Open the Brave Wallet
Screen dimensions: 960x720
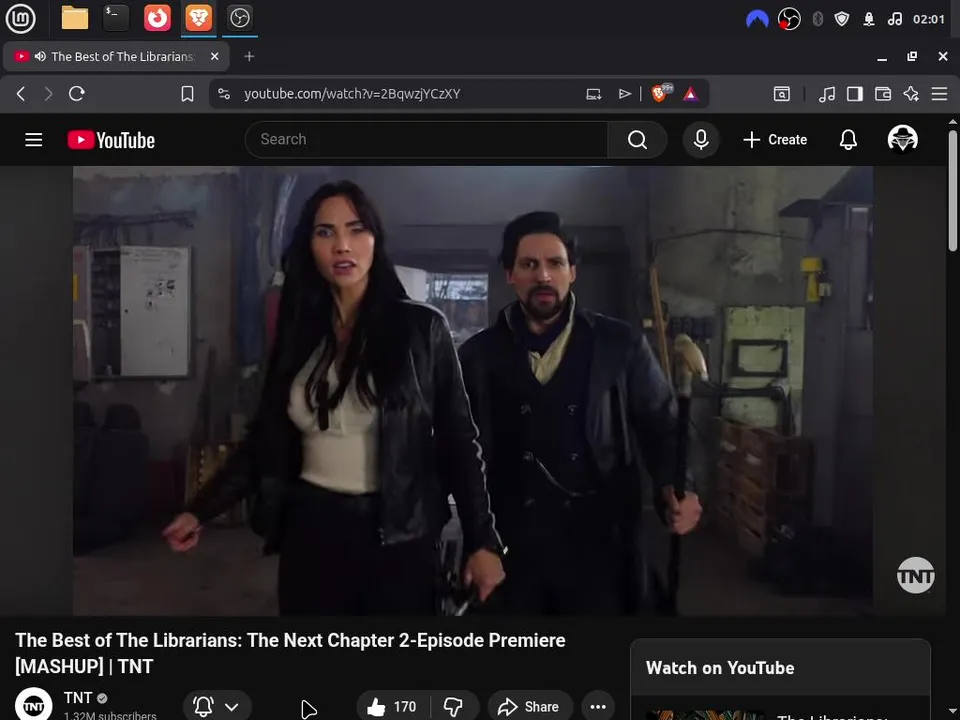click(x=883, y=94)
